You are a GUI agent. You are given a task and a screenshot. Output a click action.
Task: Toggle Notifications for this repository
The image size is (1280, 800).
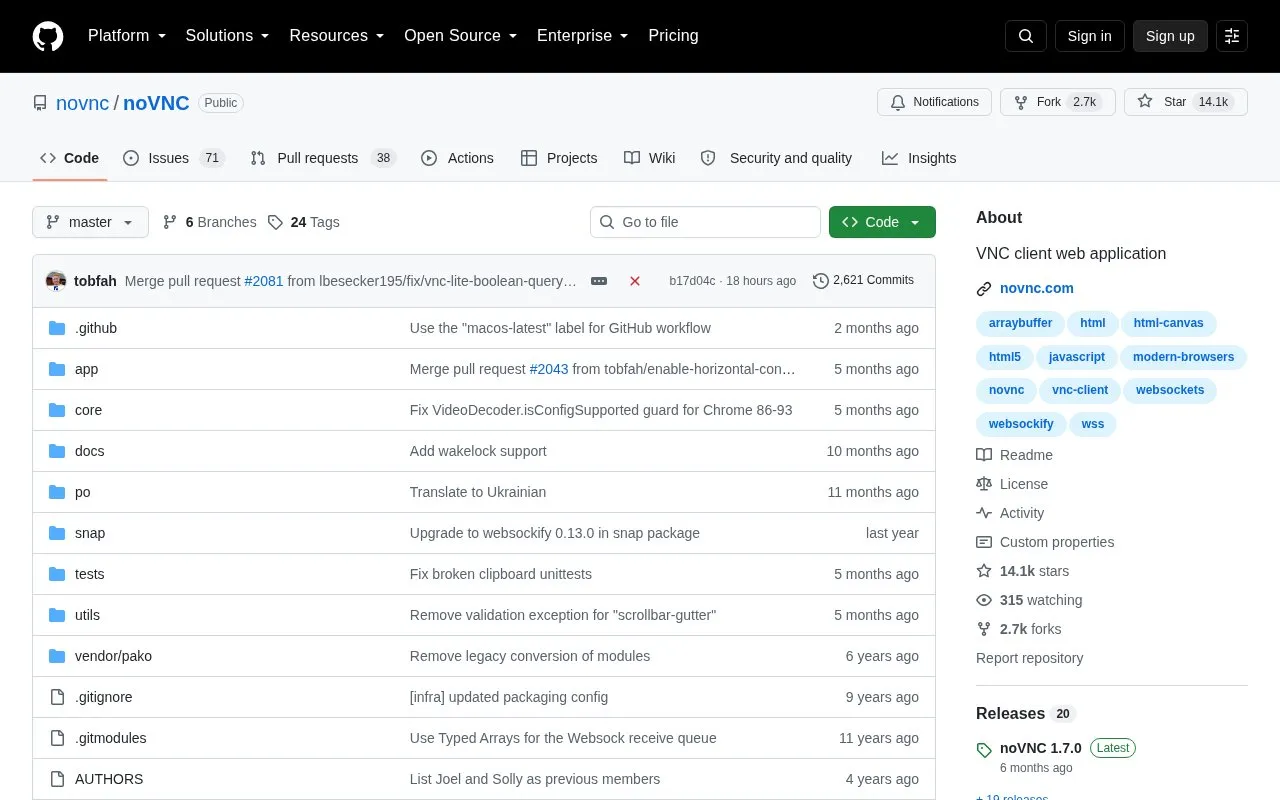[934, 102]
